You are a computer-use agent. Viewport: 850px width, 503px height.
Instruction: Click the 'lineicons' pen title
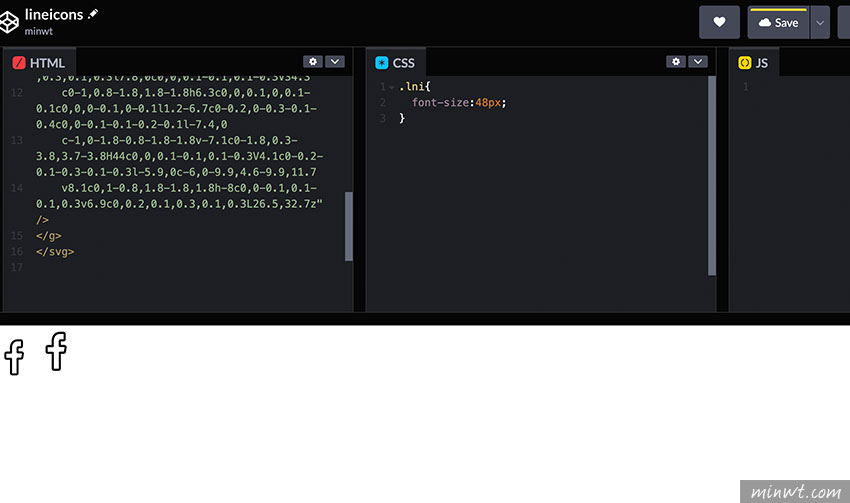[54, 14]
